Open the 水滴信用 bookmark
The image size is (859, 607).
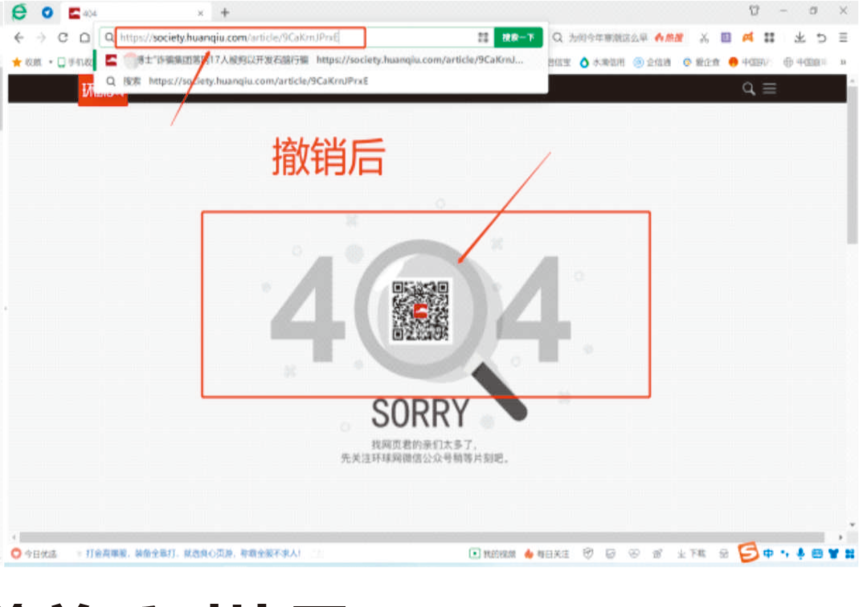[x=602, y=62]
